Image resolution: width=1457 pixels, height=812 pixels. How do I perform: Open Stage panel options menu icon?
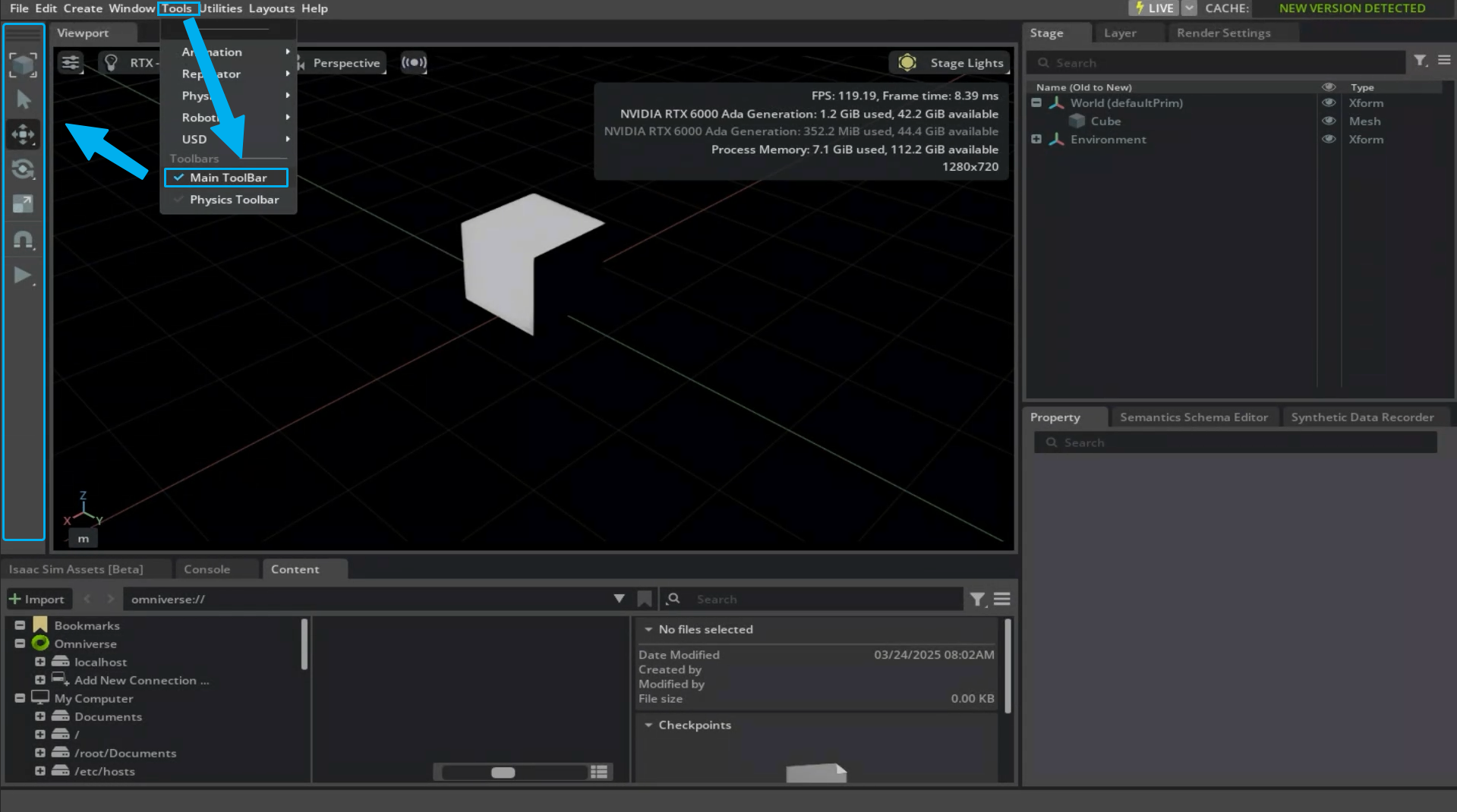coord(1444,60)
